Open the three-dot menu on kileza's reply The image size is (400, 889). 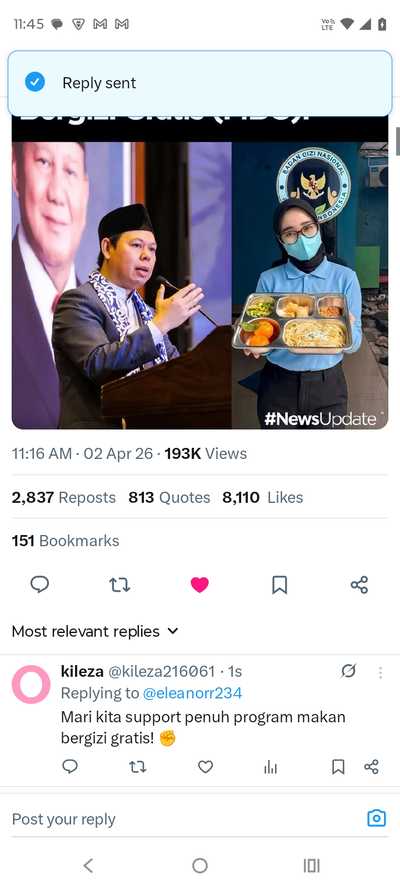point(380,672)
